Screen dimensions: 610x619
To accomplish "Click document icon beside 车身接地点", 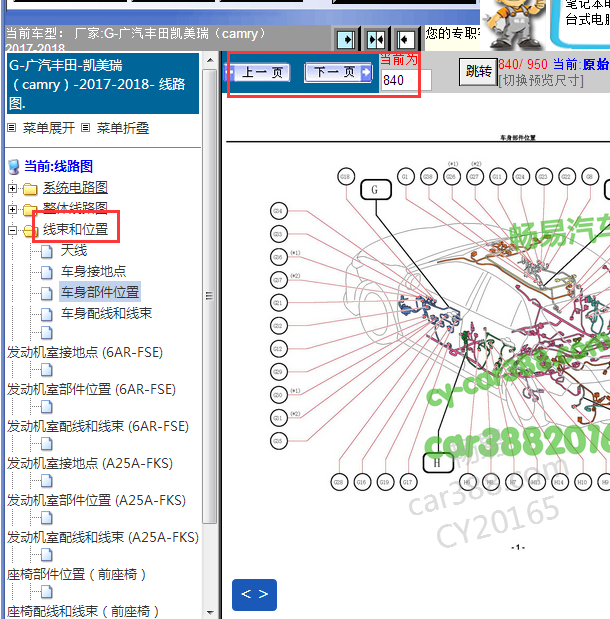I will [47, 272].
